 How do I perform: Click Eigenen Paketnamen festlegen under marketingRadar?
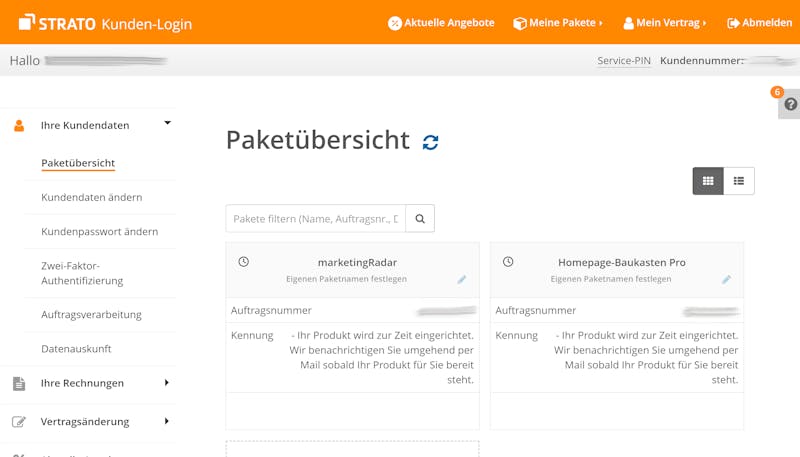[346, 279]
